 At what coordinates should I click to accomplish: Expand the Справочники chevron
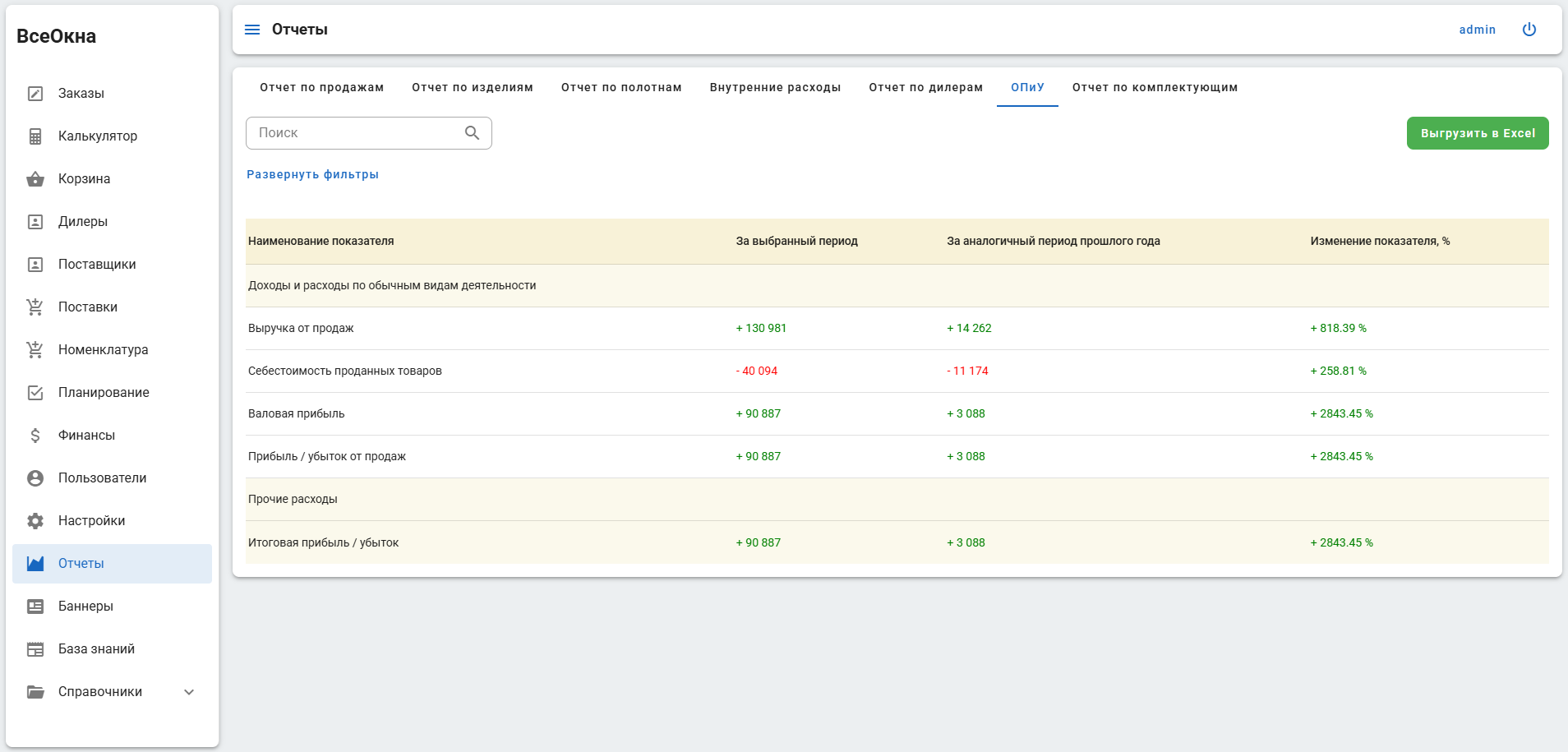coord(189,692)
